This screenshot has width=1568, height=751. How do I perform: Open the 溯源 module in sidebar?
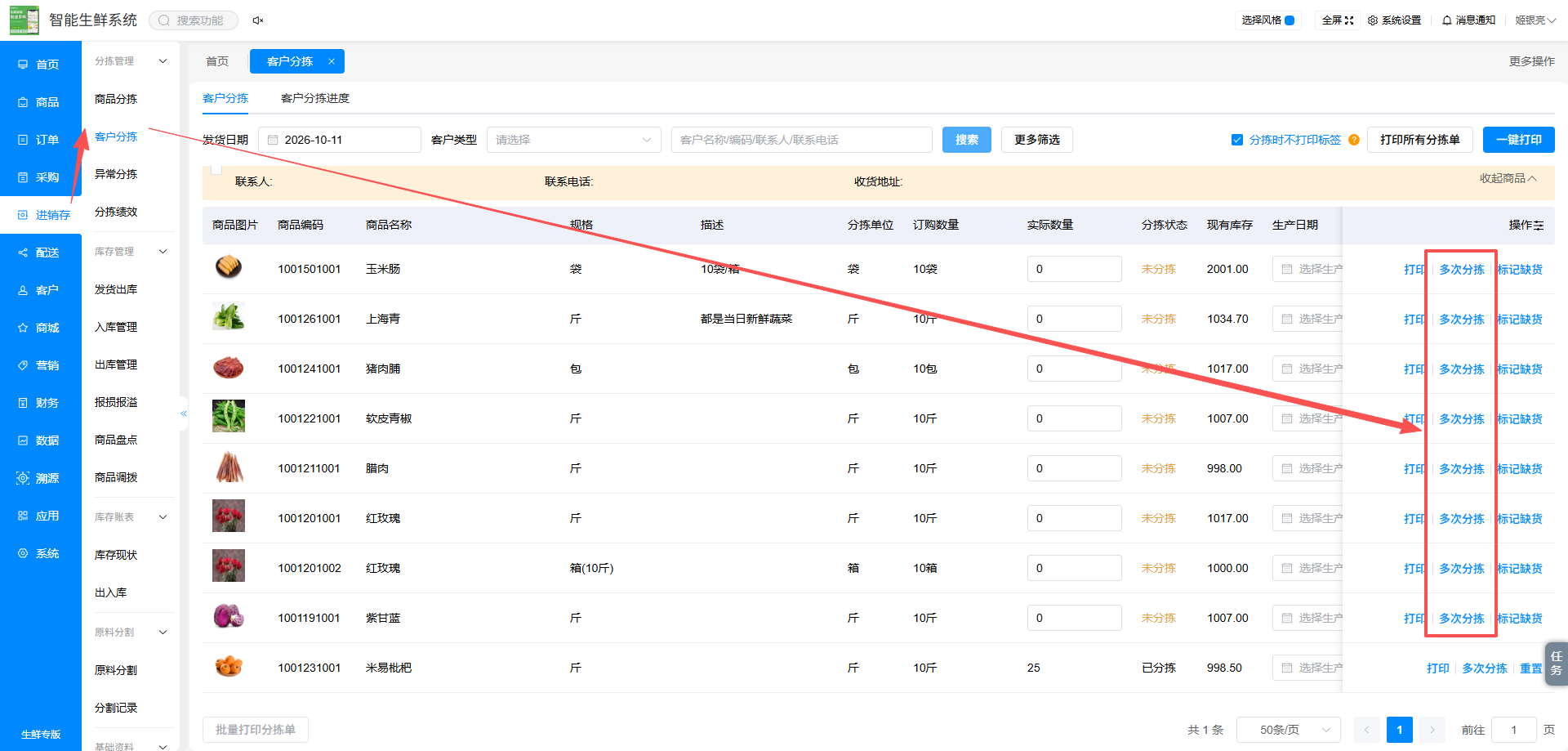click(x=40, y=478)
